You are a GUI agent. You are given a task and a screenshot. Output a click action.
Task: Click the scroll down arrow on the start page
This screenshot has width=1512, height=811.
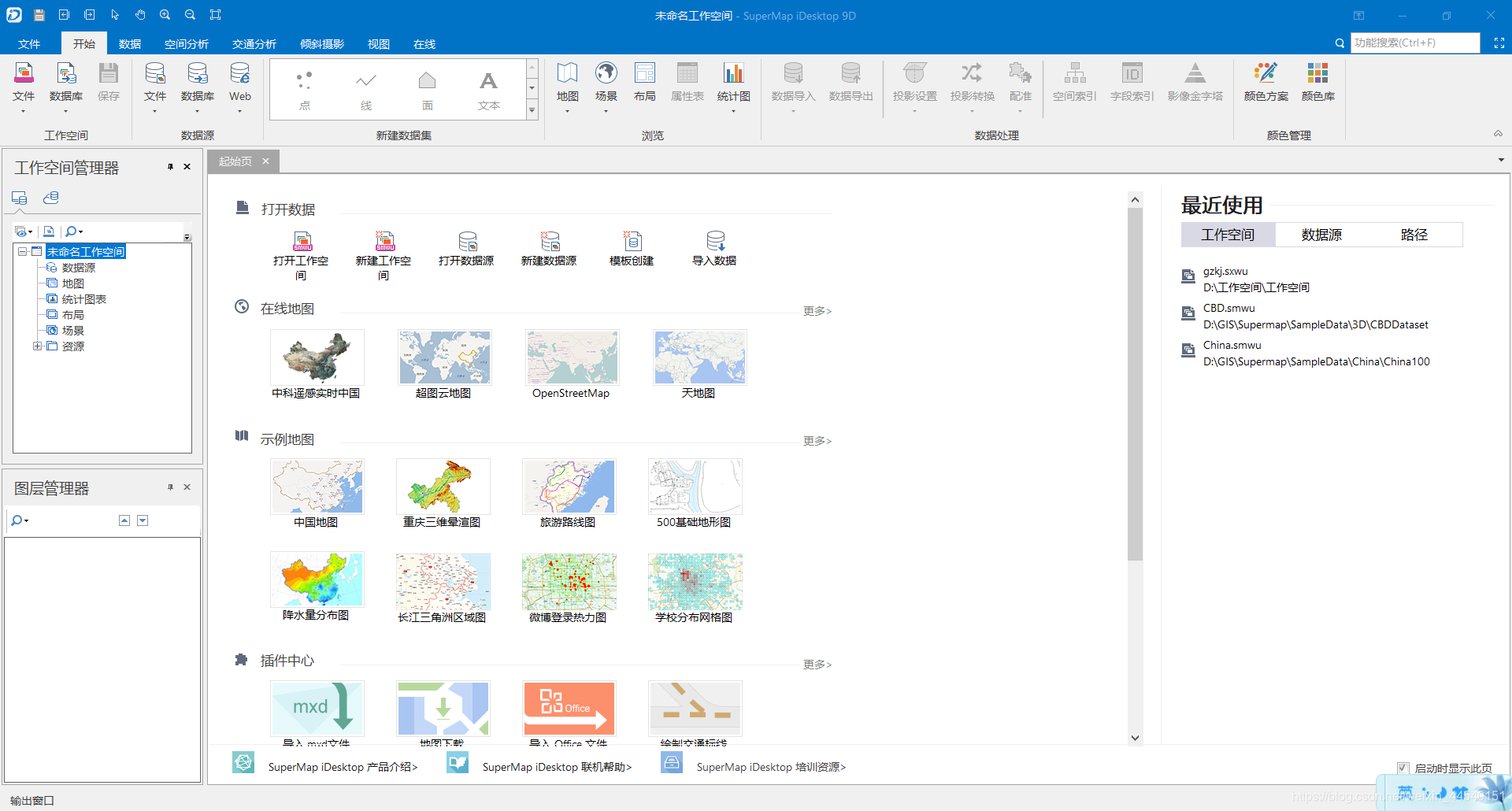coord(1135,738)
